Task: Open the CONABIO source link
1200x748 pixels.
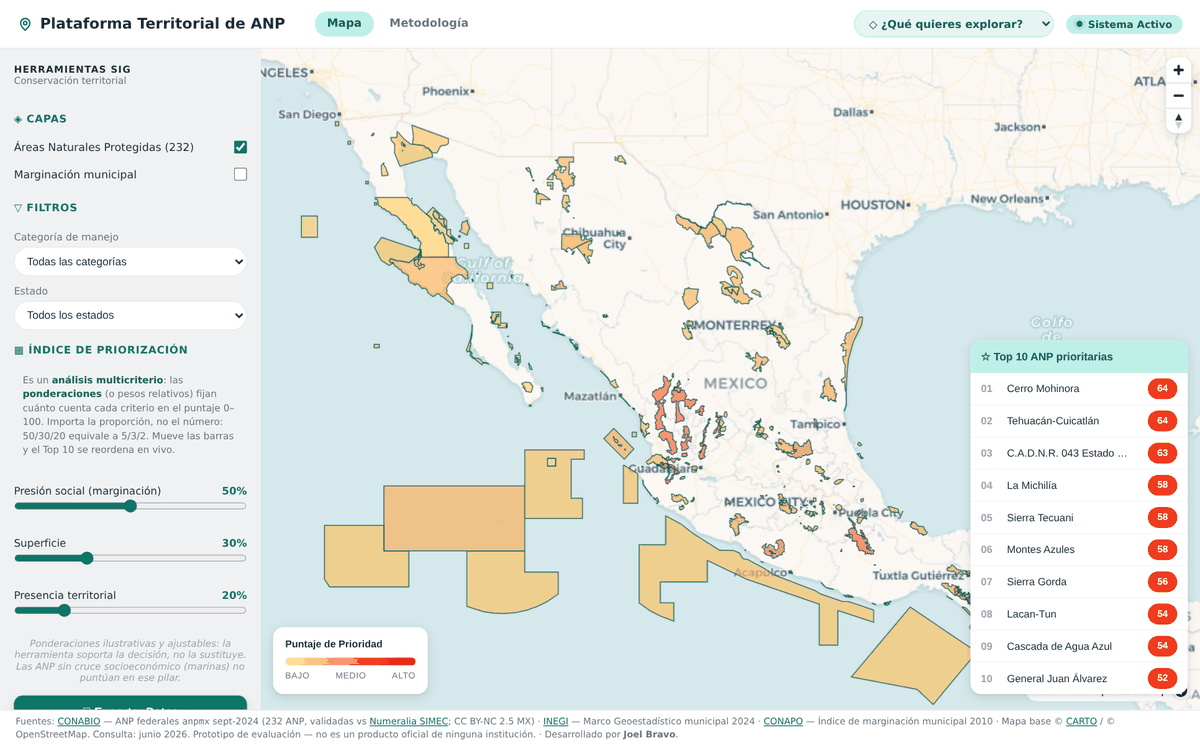Action: (x=79, y=721)
